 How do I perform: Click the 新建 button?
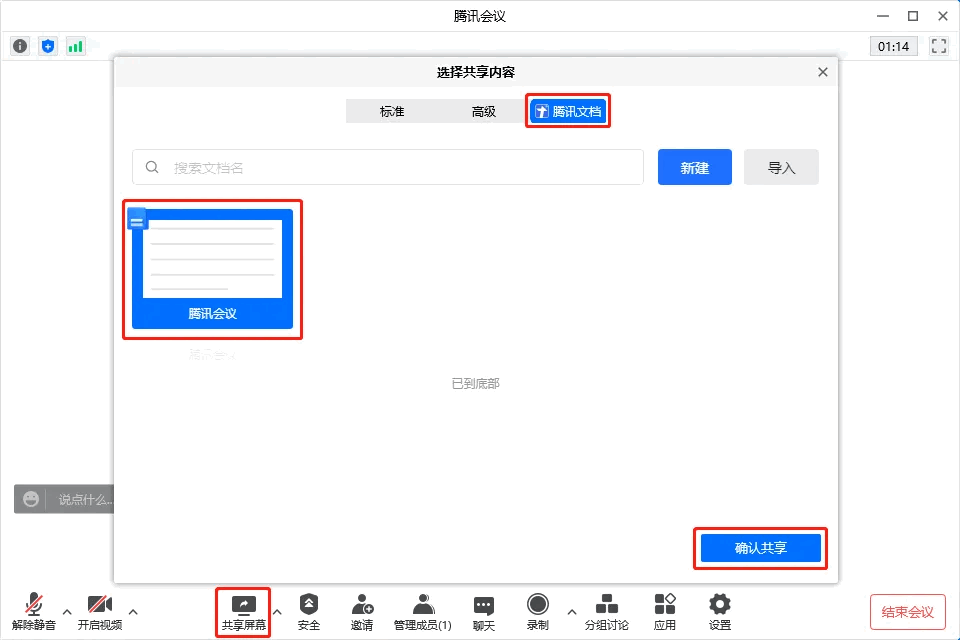[694, 167]
